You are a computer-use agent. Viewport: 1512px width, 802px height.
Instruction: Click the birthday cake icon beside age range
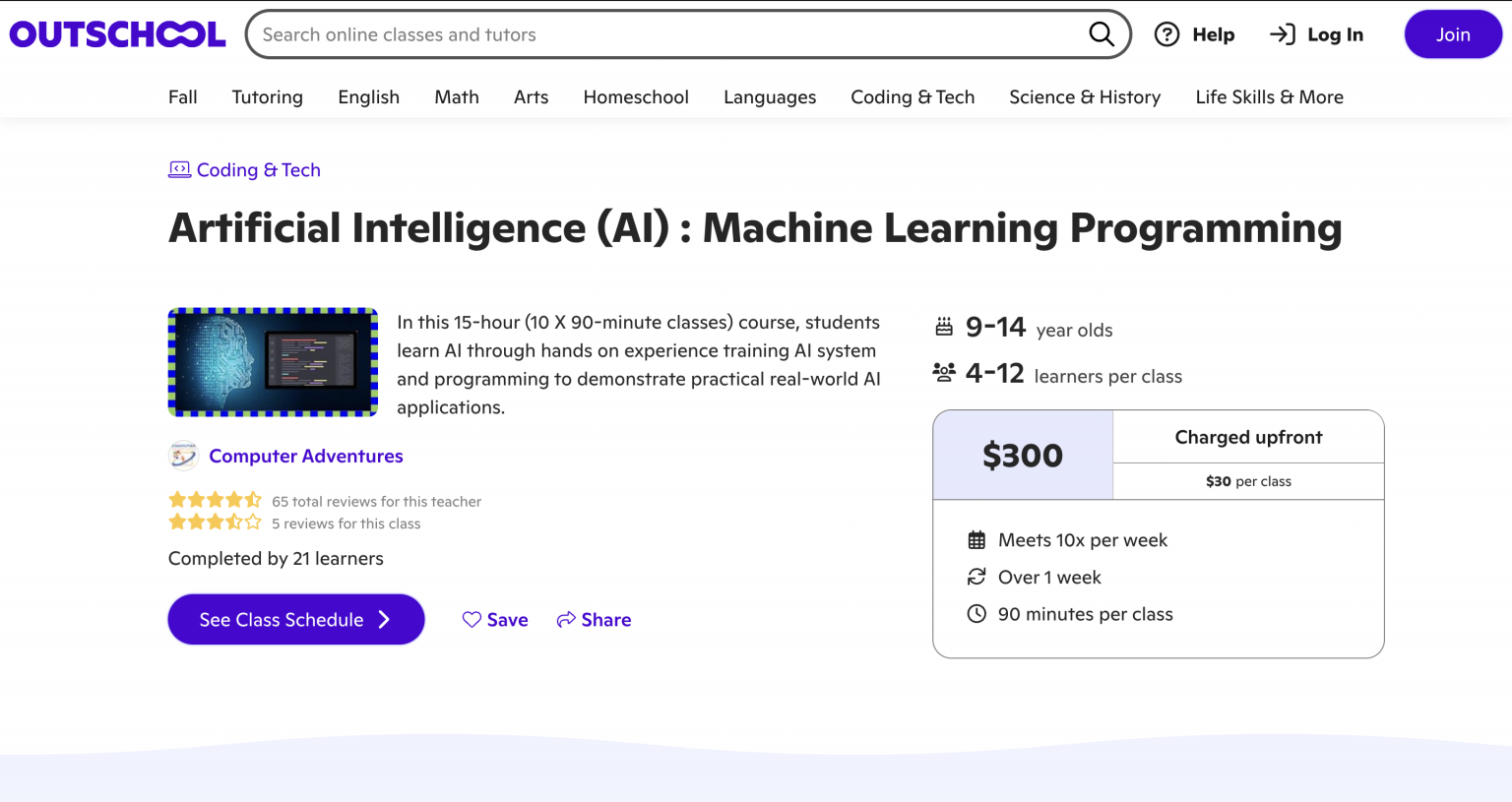pos(943,326)
